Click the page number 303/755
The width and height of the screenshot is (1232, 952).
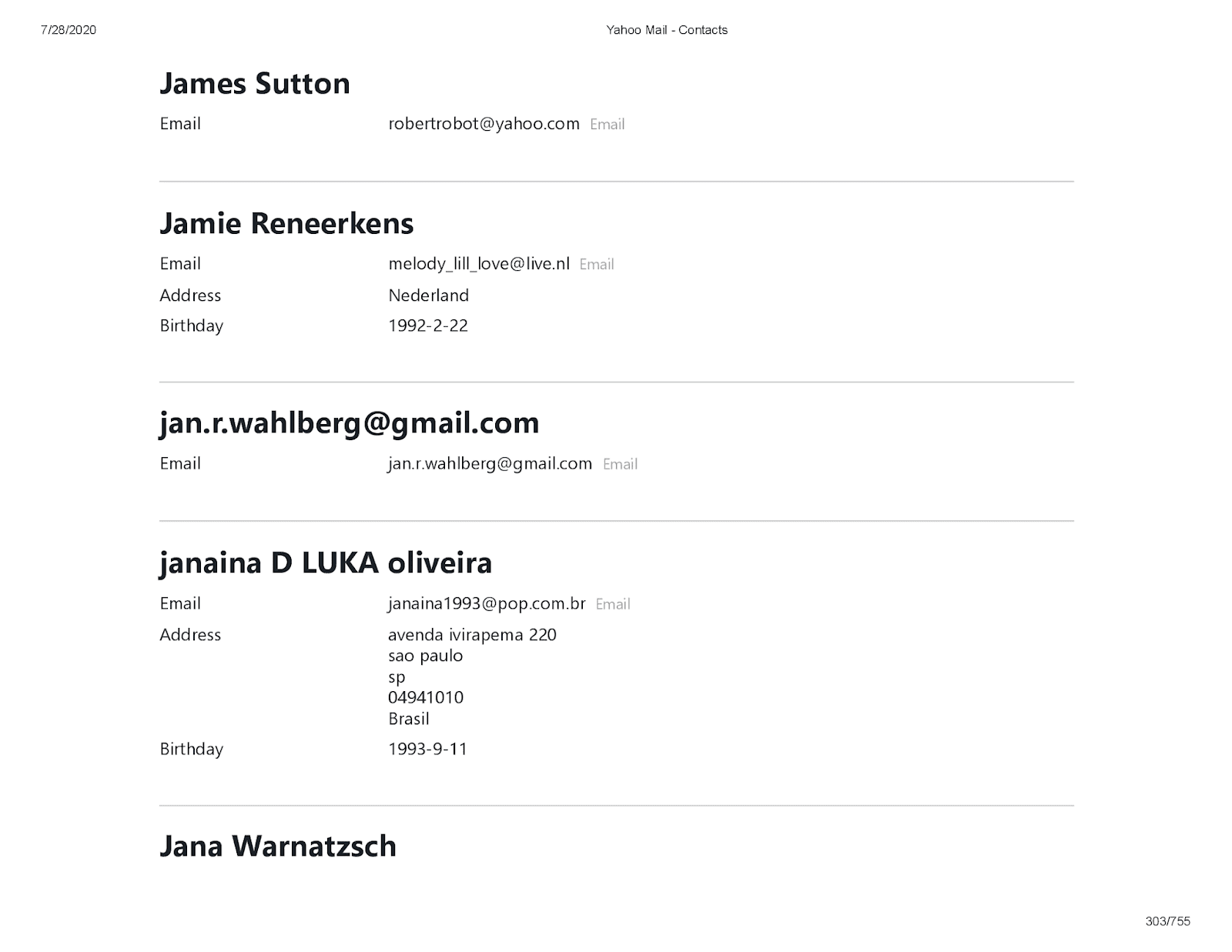click(x=1167, y=921)
